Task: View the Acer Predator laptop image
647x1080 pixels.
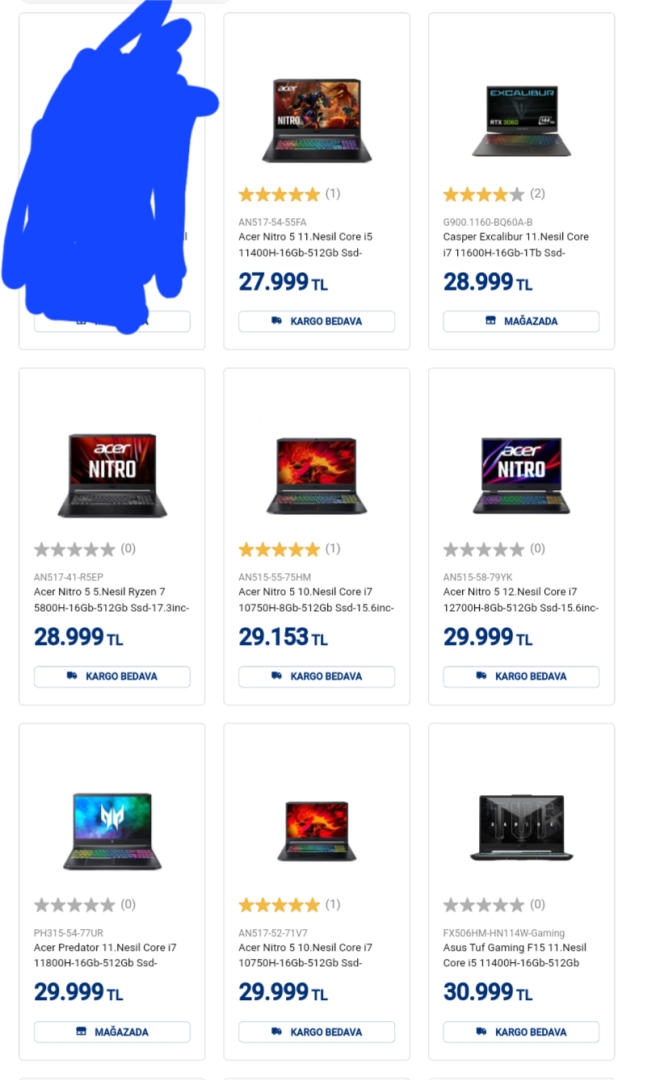Action: coord(112,831)
